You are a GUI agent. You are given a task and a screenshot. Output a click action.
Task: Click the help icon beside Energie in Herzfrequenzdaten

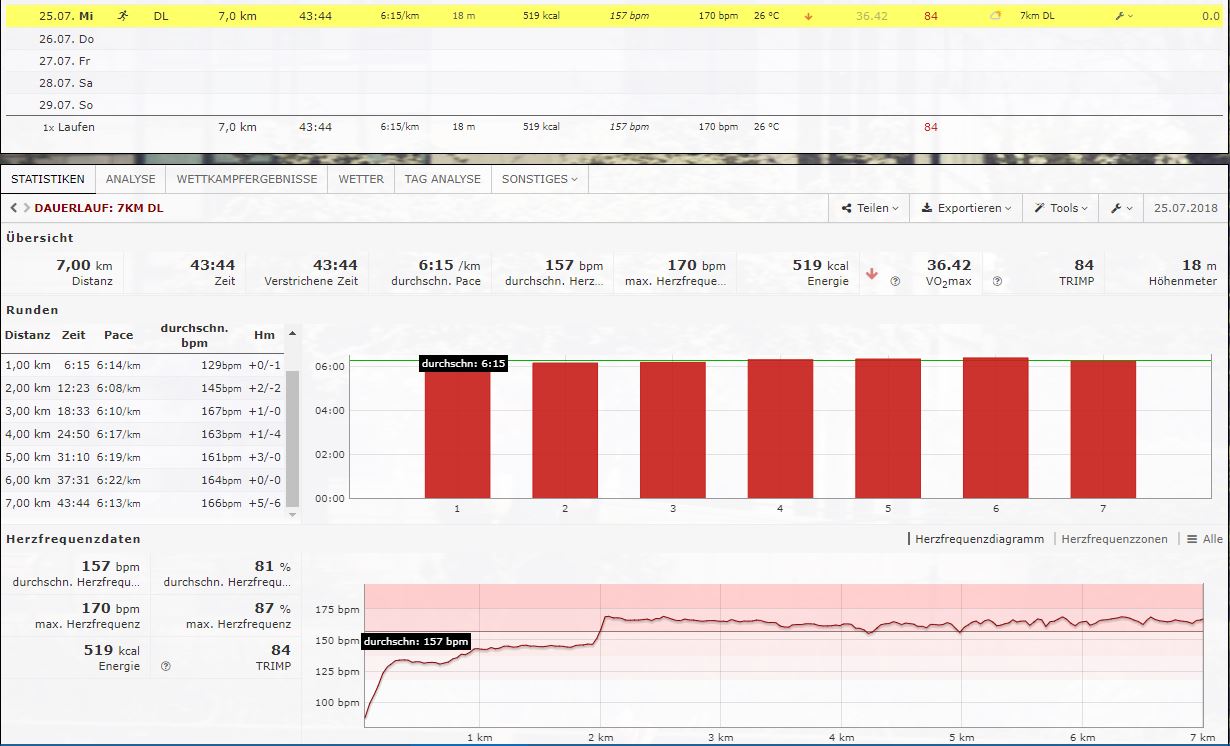coord(165,666)
